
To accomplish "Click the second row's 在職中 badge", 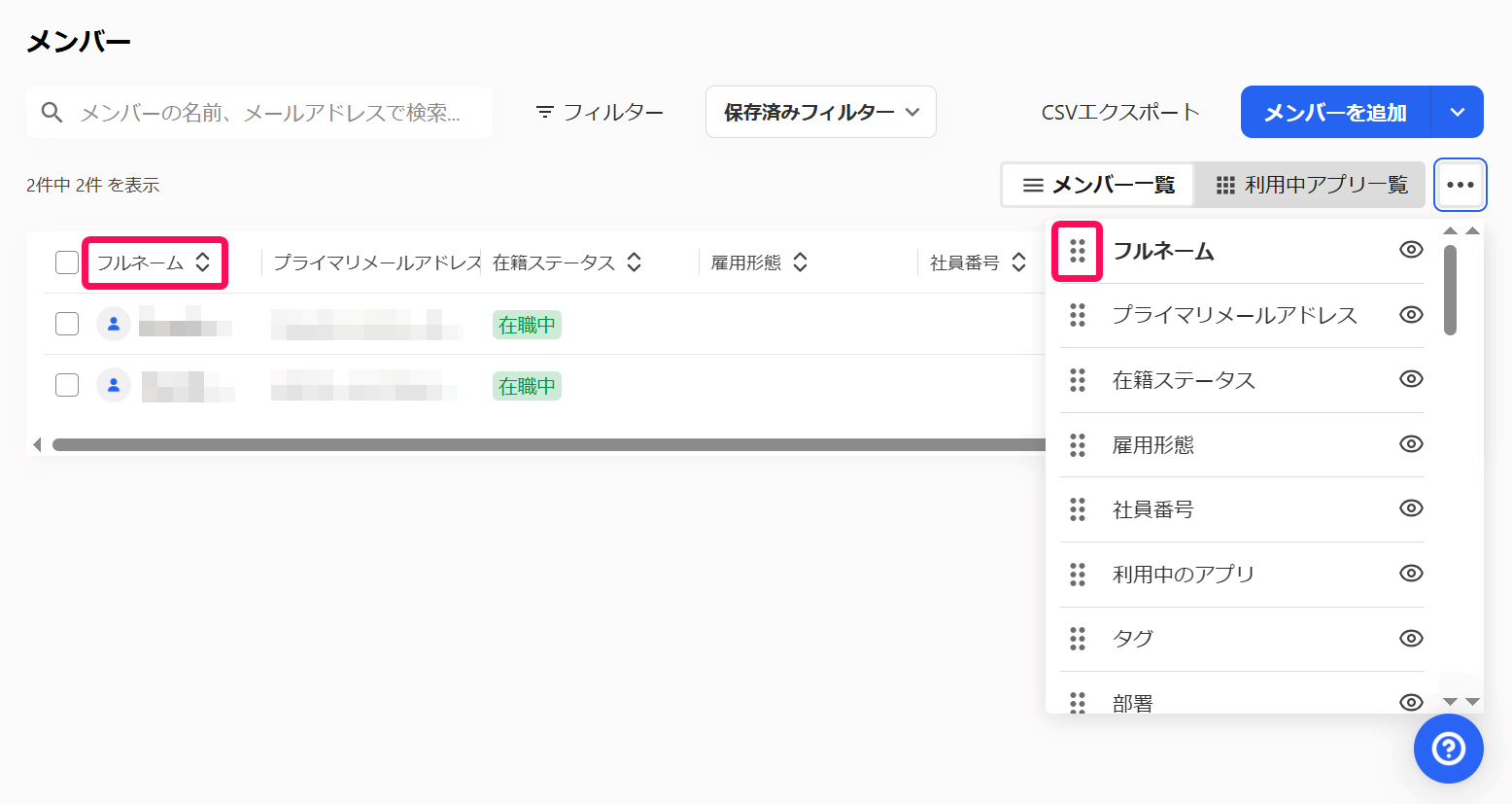I will tap(527, 386).
